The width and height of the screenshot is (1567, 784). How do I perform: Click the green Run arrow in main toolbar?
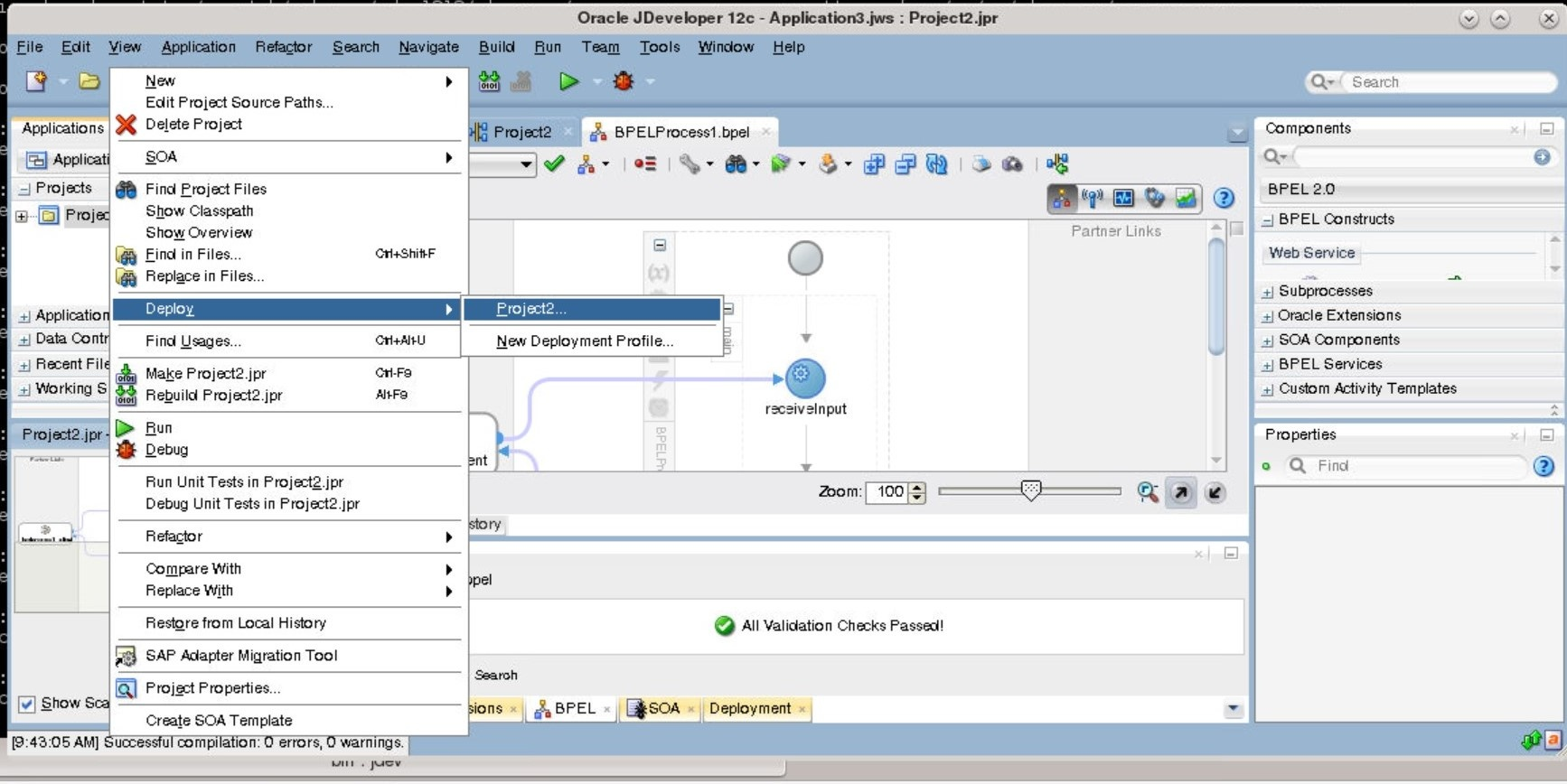568,81
